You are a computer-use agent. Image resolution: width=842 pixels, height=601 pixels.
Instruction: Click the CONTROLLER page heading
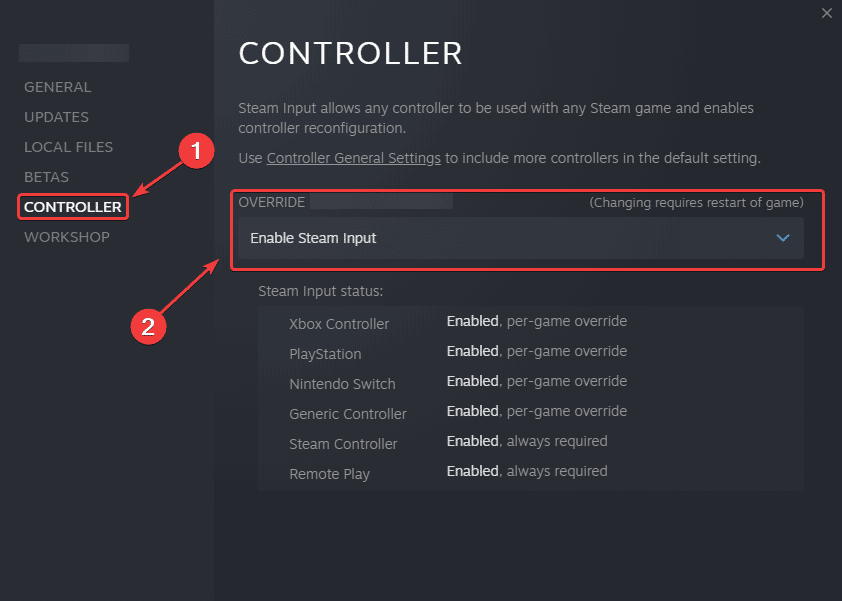coord(350,53)
